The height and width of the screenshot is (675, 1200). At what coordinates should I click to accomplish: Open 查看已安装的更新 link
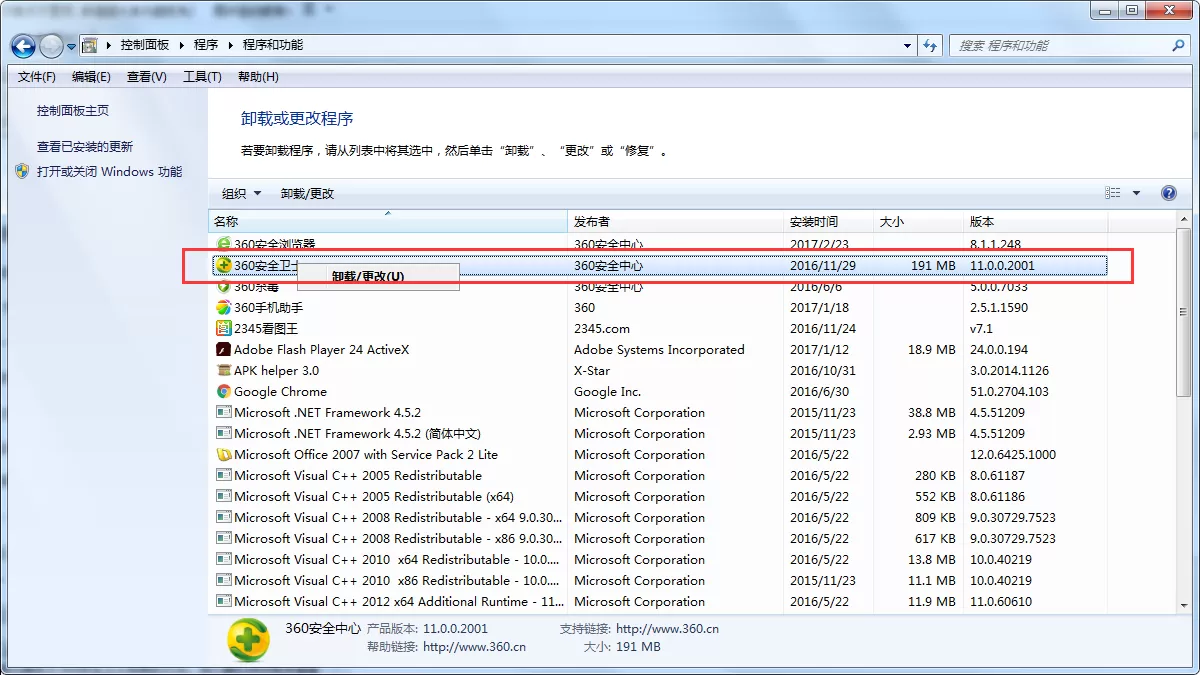click(85, 146)
